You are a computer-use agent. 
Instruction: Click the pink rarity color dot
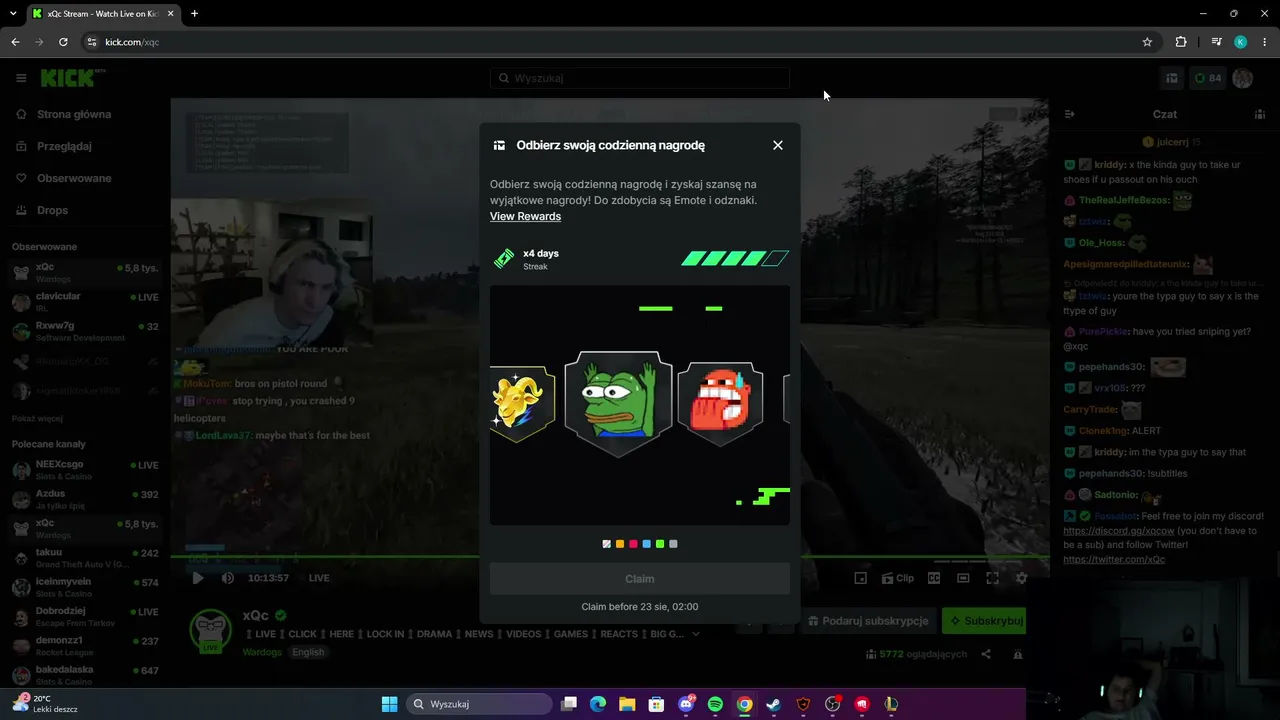click(x=633, y=544)
